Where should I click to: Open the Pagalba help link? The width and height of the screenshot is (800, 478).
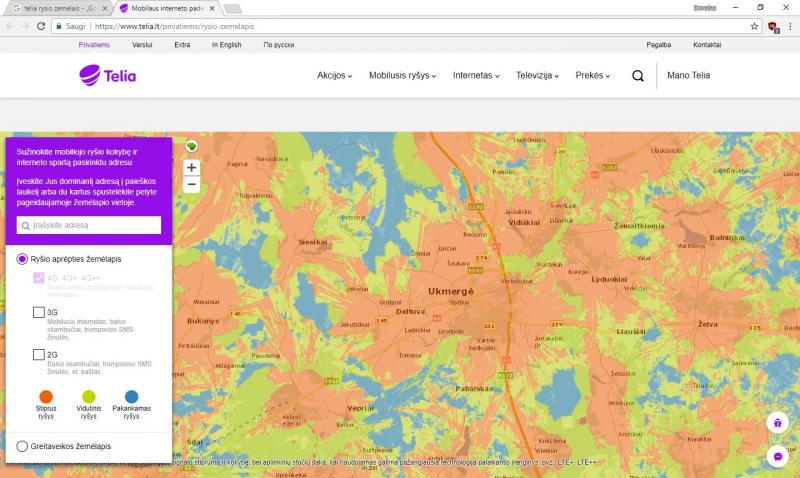coord(659,45)
